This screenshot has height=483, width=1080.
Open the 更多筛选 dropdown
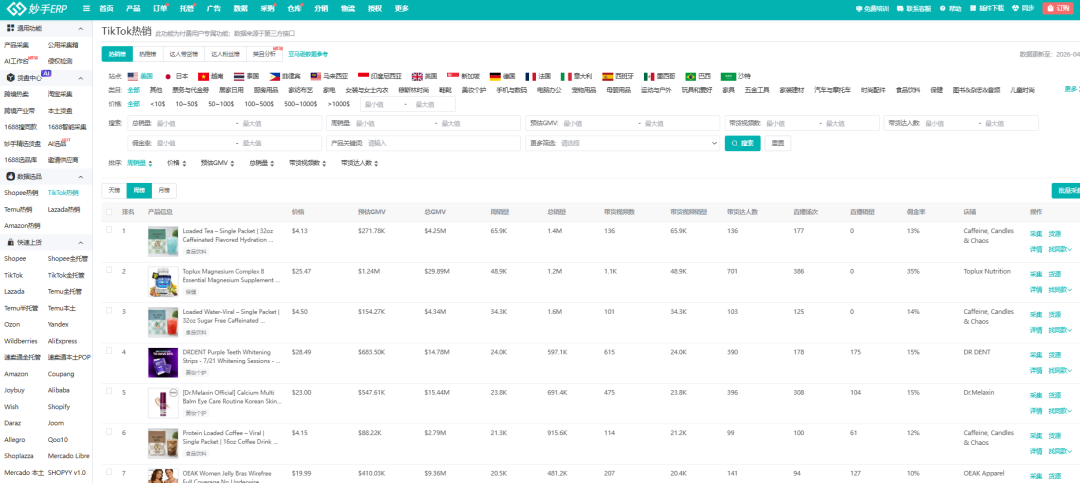click(624, 143)
